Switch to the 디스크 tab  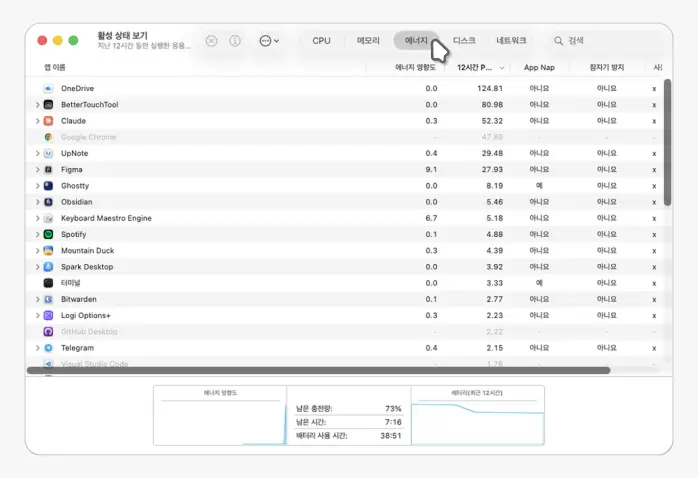click(464, 41)
